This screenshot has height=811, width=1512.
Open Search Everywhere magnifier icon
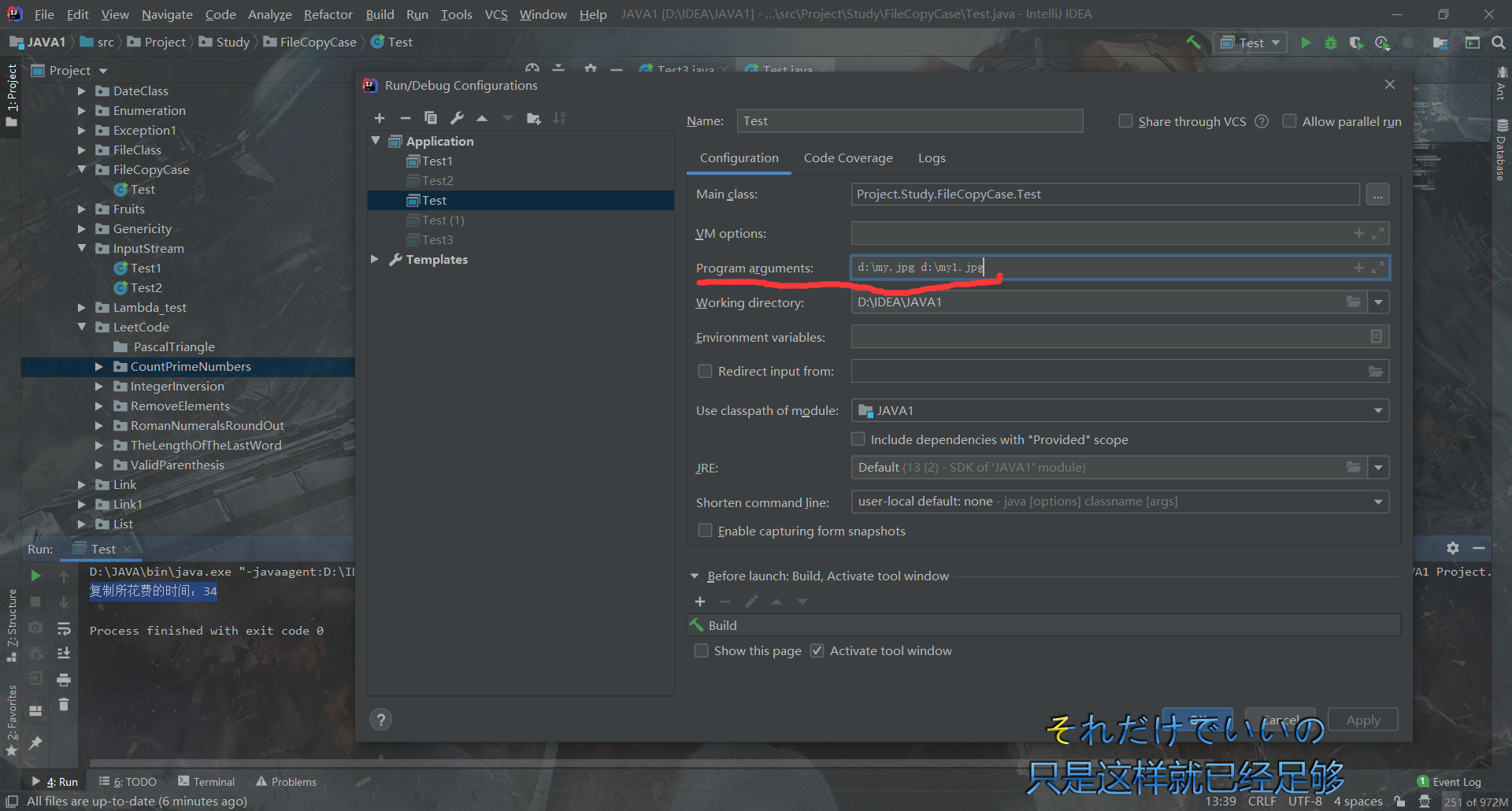pos(1498,43)
